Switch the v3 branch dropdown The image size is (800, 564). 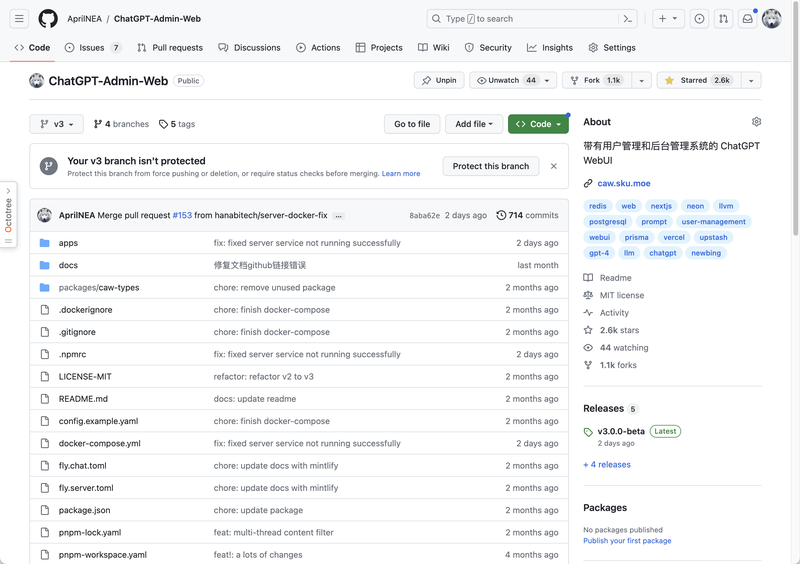tap(57, 124)
